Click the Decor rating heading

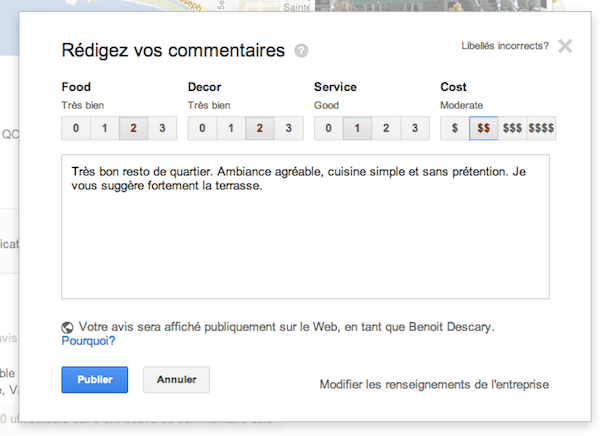204,87
